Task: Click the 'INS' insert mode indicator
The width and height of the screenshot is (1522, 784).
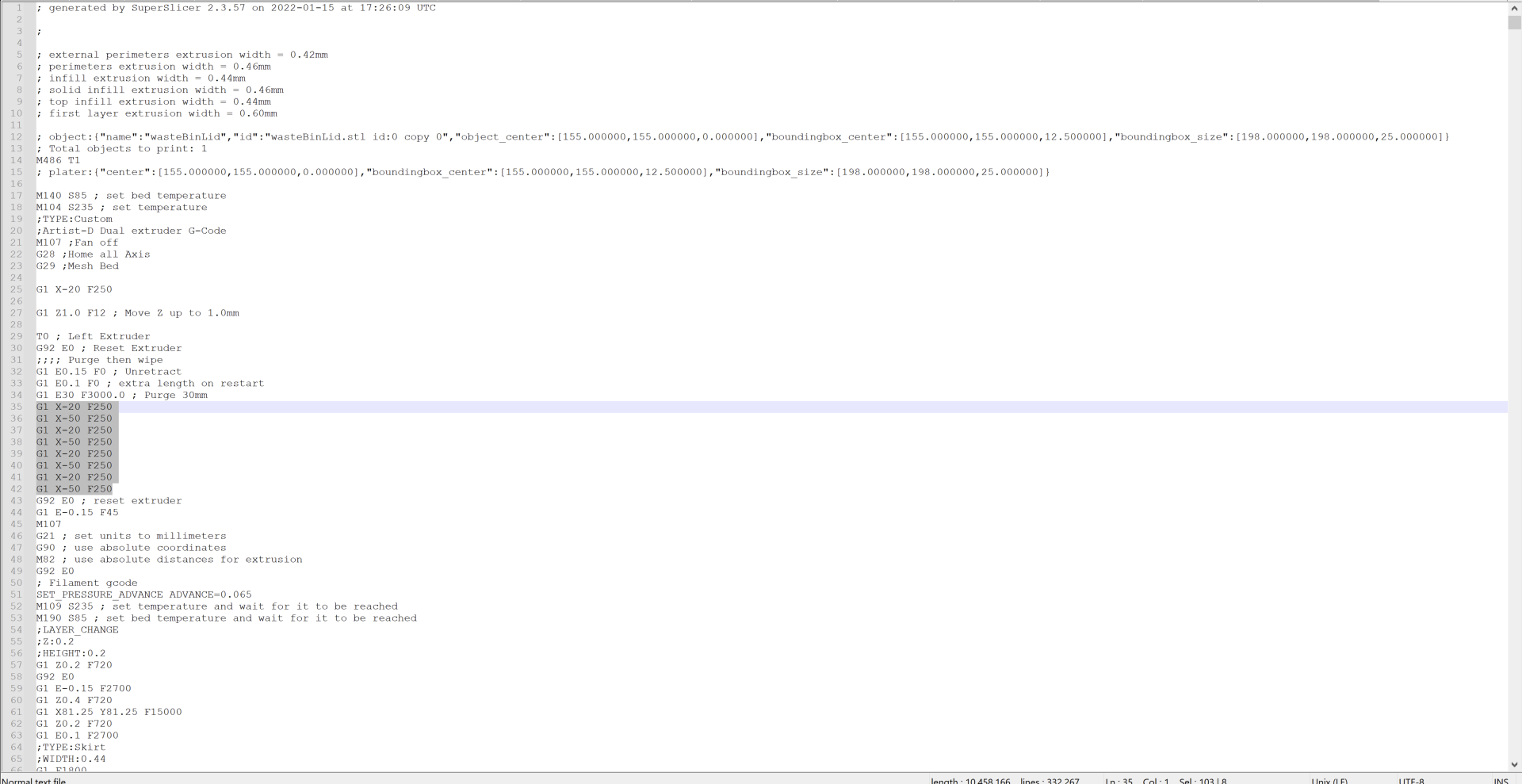Action: tap(1501, 781)
